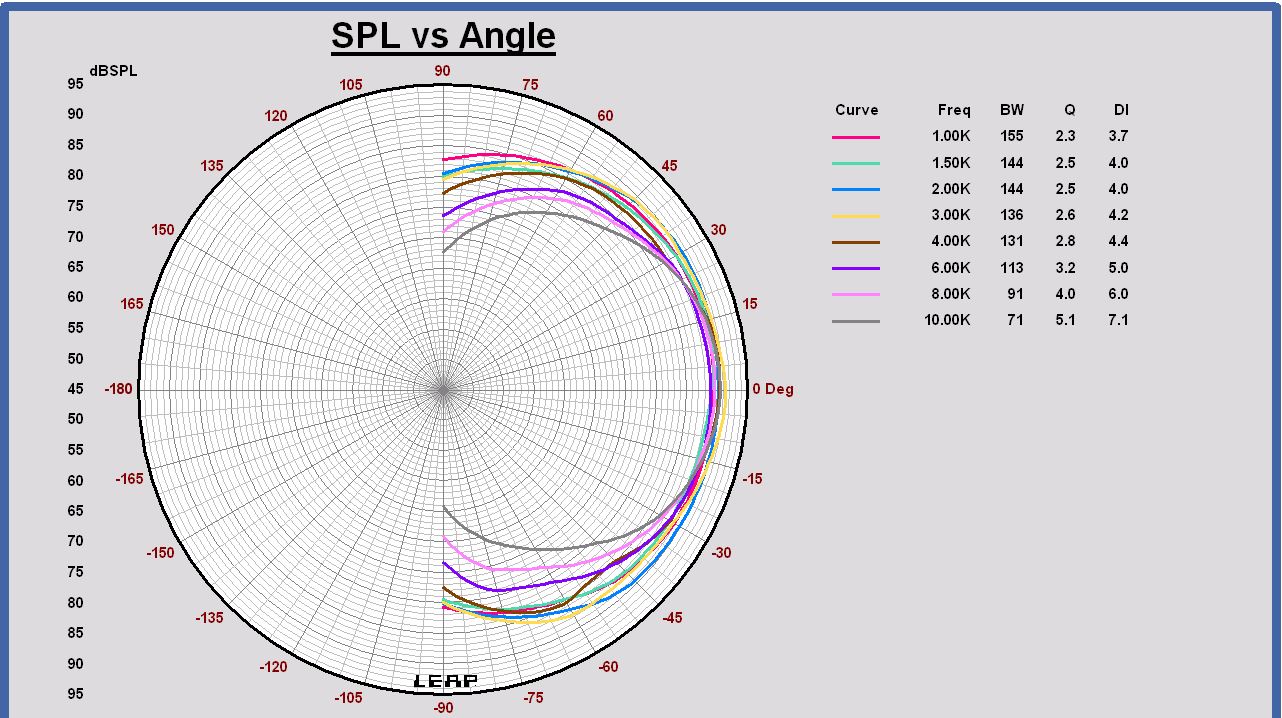Click the 'SPL vs Angle' chart title
The width and height of the screenshot is (1282, 718).
(443, 36)
